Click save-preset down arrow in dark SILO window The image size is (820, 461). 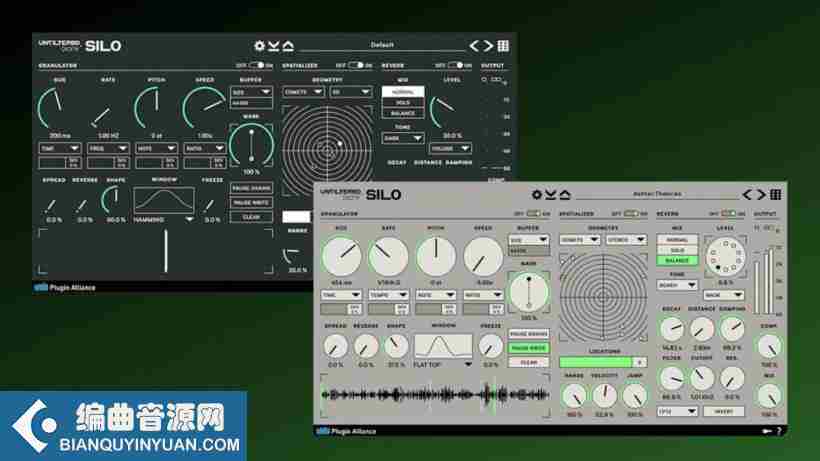tap(274, 46)
